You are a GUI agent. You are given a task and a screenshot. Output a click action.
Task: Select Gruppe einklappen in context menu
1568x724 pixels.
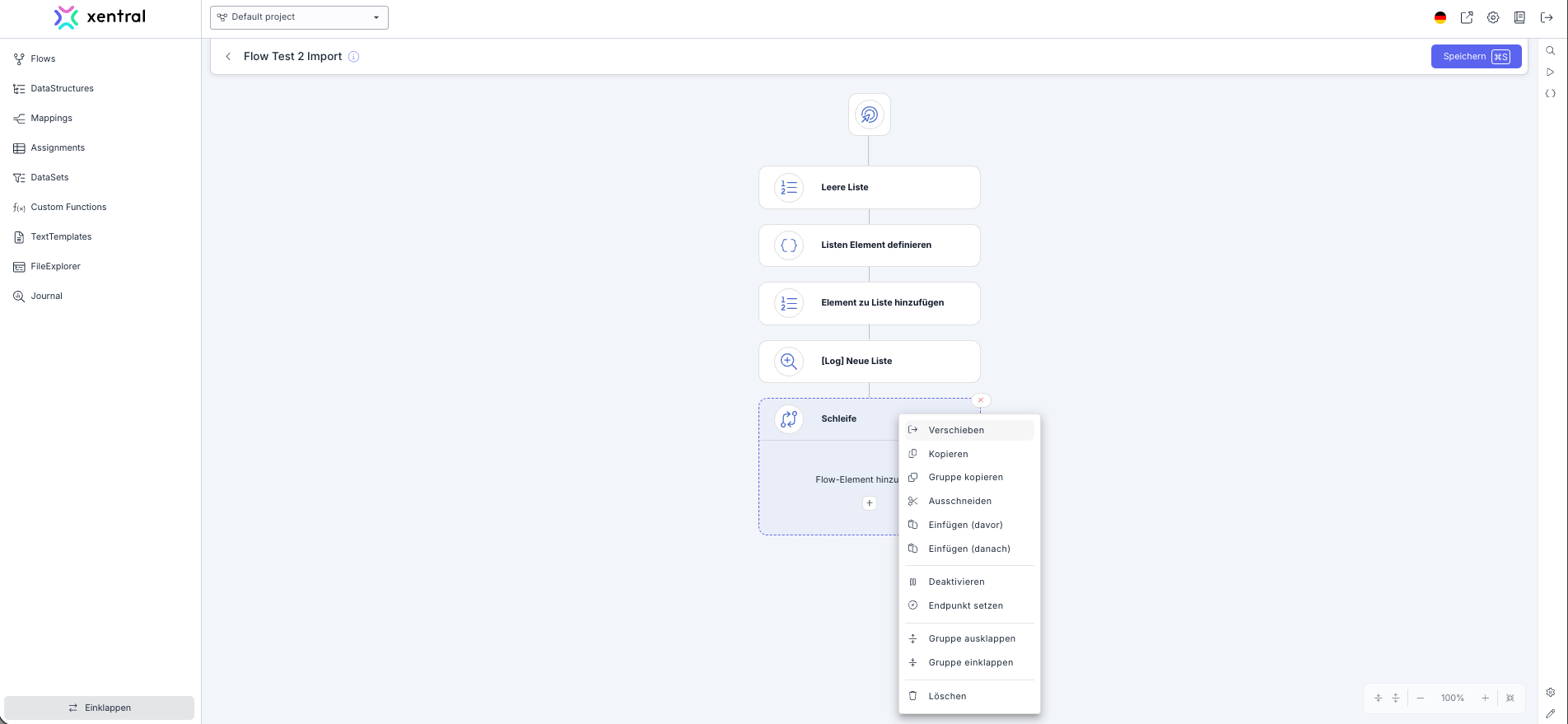970,662
